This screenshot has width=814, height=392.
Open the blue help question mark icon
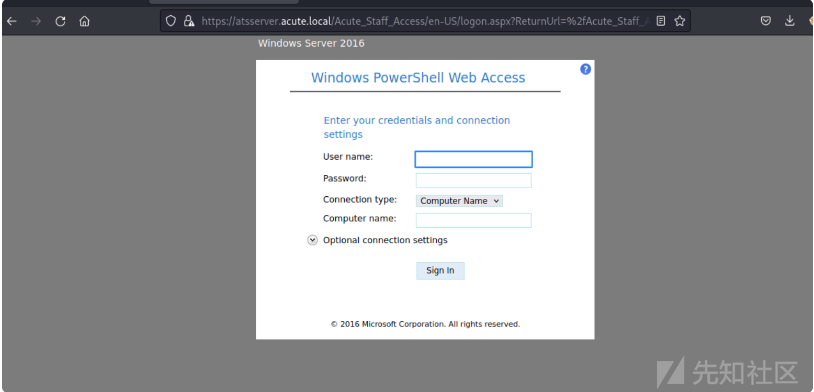pos(585,69)
